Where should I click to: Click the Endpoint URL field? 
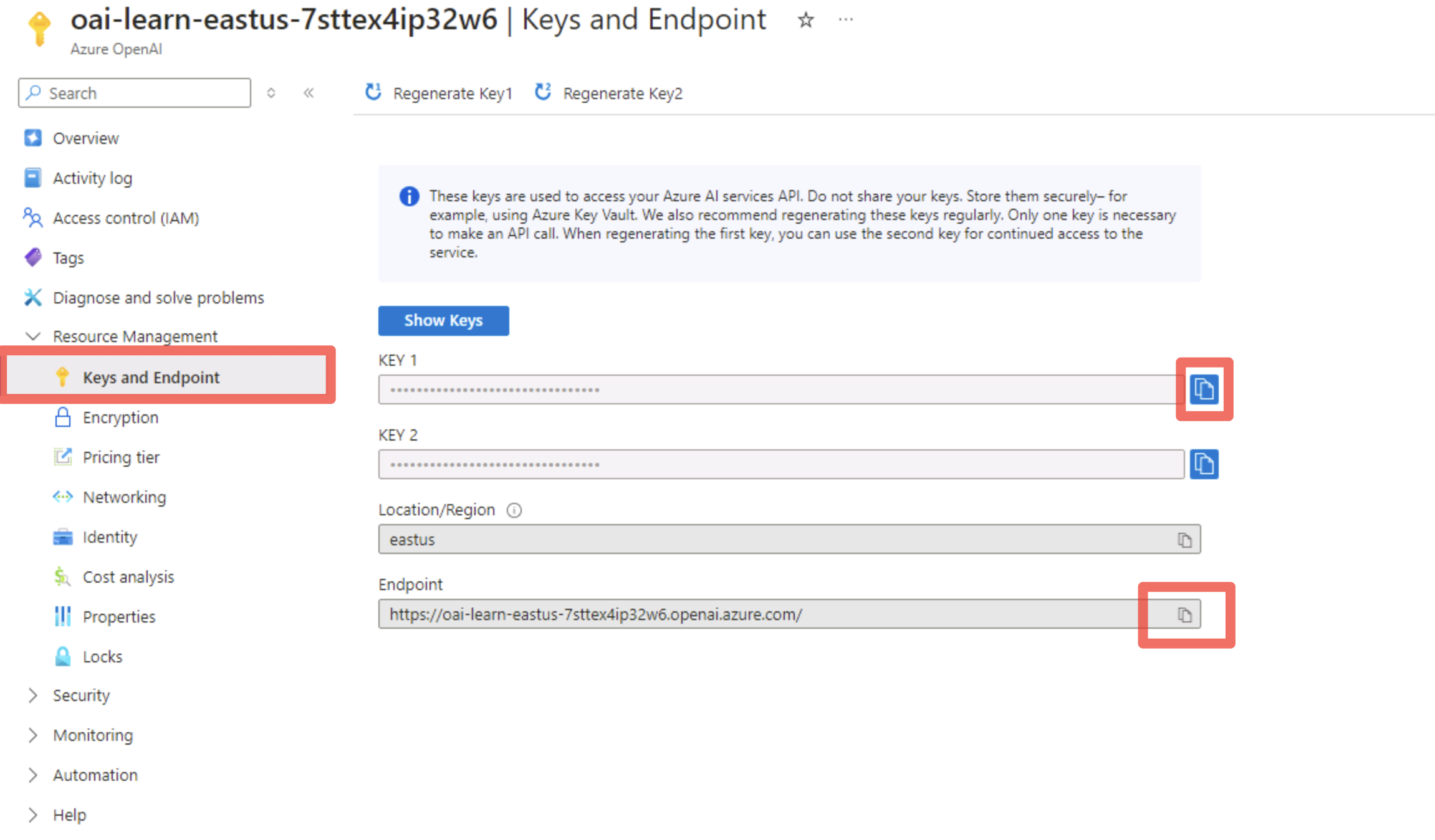(x=789, y=614)
